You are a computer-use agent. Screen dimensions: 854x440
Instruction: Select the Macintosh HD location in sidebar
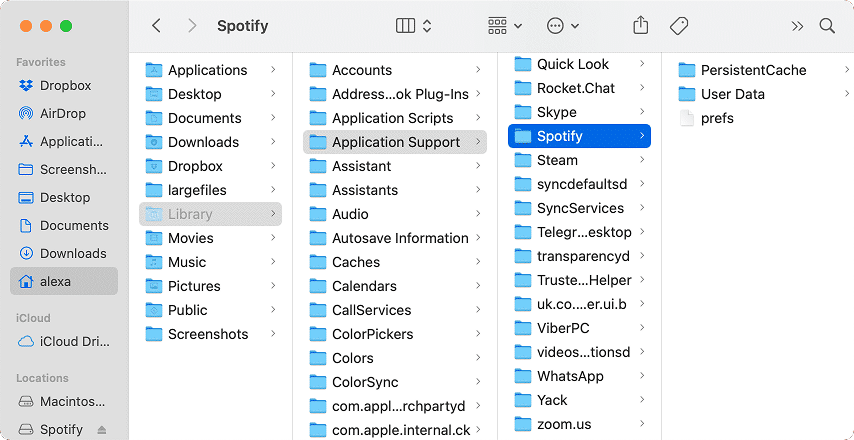pos(64,402)
